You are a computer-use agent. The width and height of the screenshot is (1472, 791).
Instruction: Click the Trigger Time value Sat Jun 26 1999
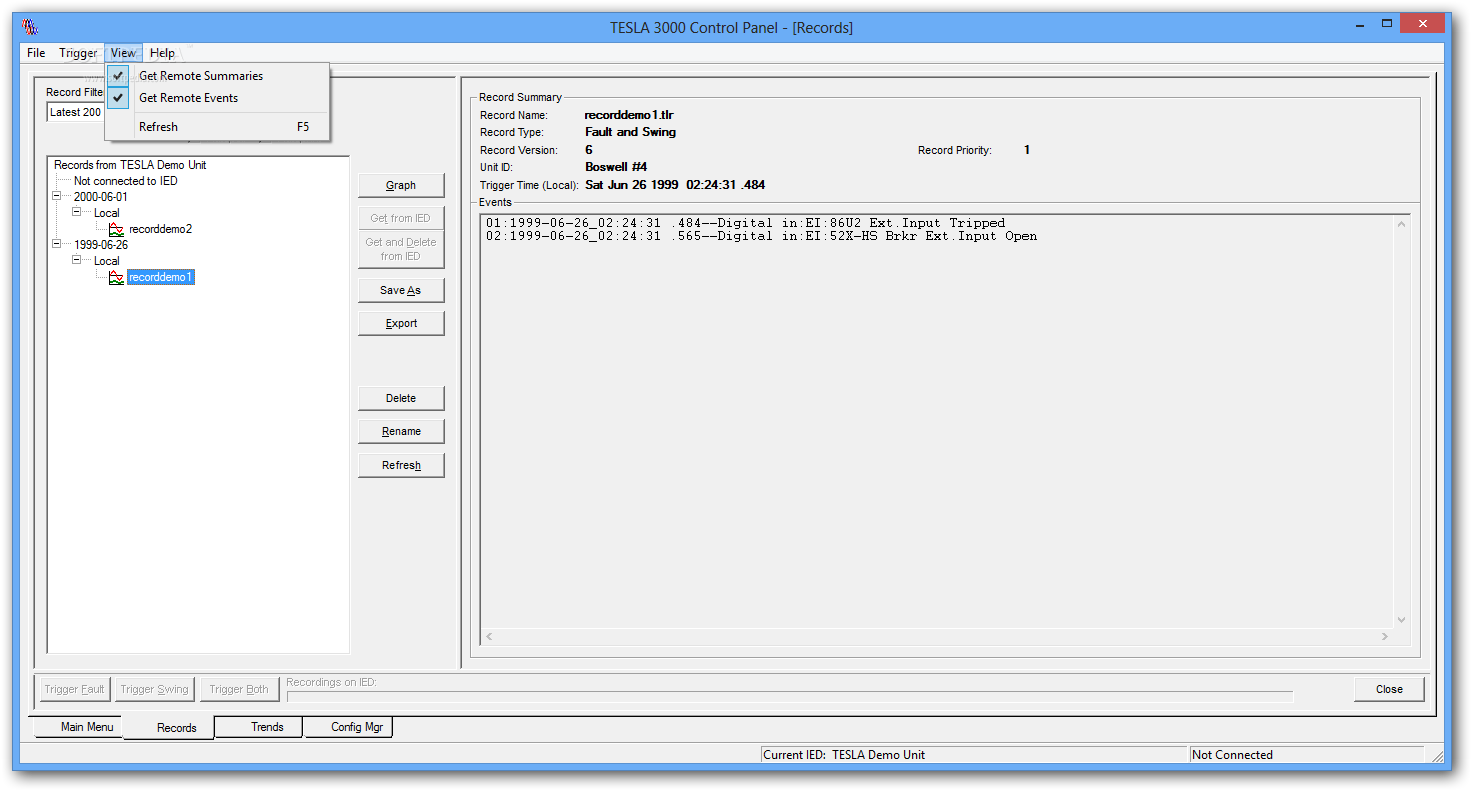point(675,185)
